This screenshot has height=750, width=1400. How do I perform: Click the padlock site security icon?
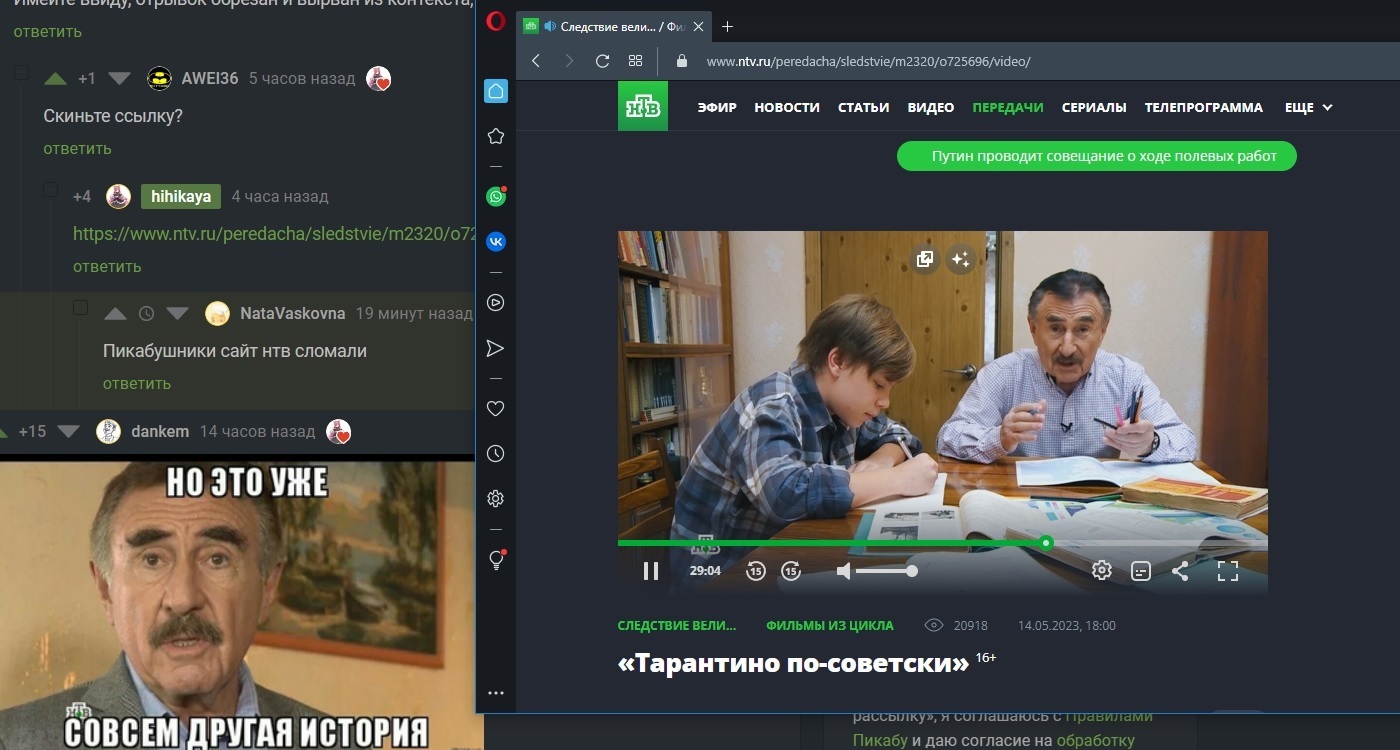pyautogui.click(x=682, y=61)
